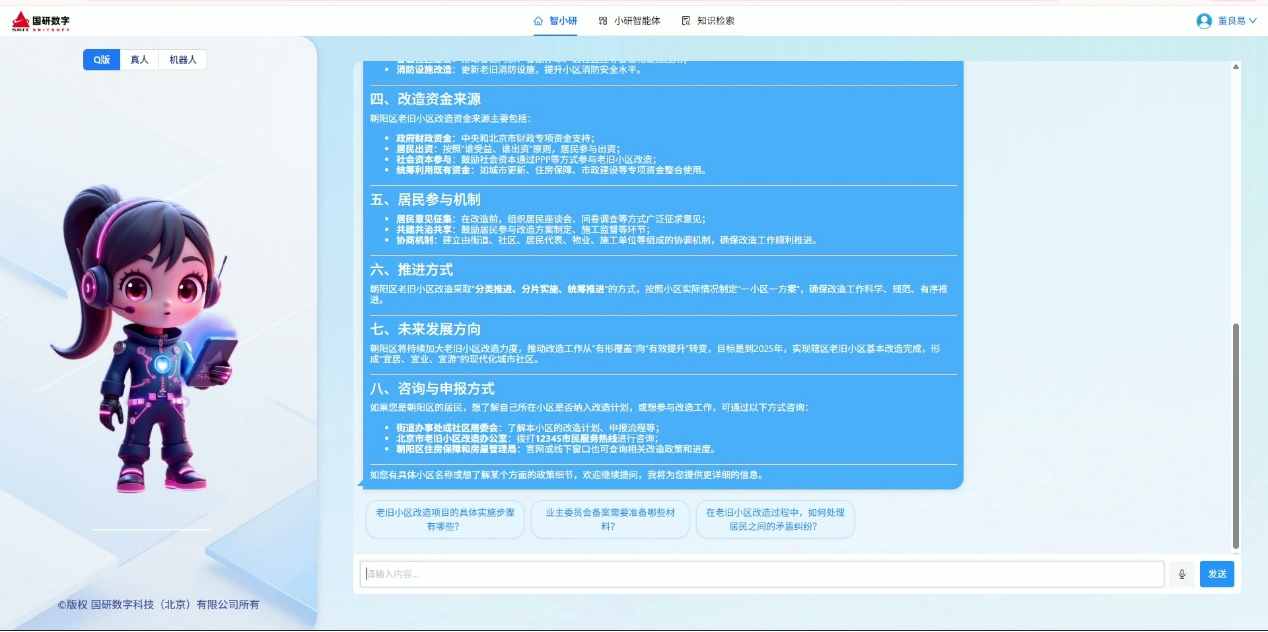Open the 小研智能体 tab
1268x632 pixels.
[x=636, y=20]
